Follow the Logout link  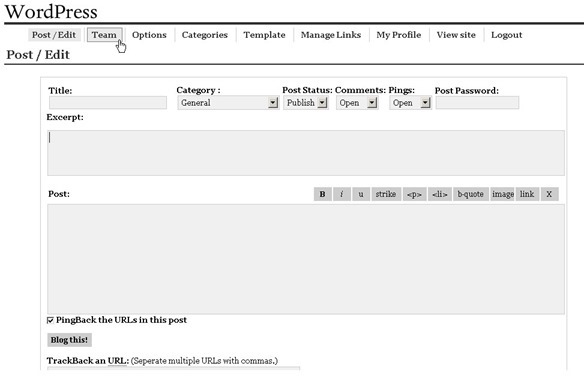point(507,35)
